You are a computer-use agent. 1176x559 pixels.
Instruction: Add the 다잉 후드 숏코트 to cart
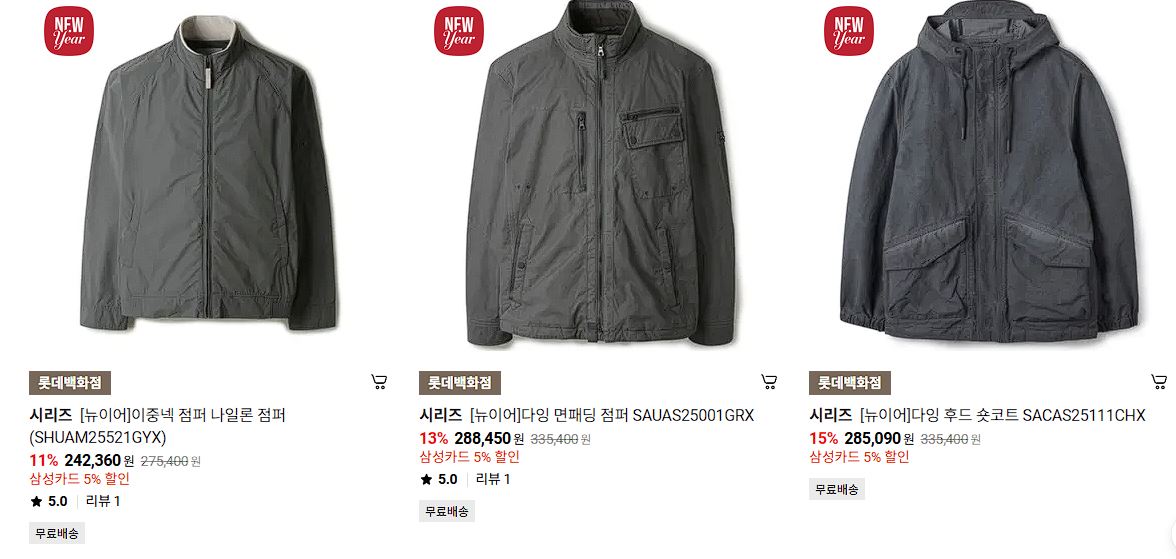pos(1159,382)
